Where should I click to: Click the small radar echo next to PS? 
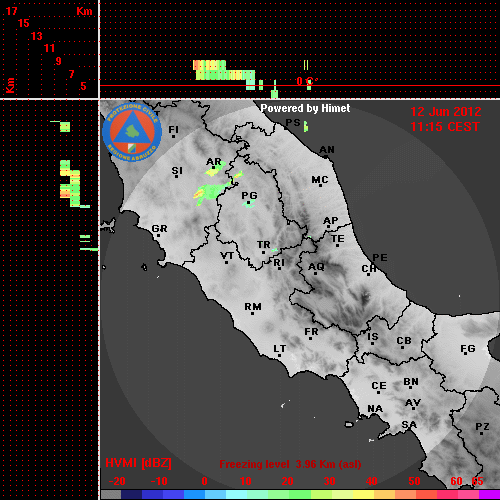(x=306, y=126)
